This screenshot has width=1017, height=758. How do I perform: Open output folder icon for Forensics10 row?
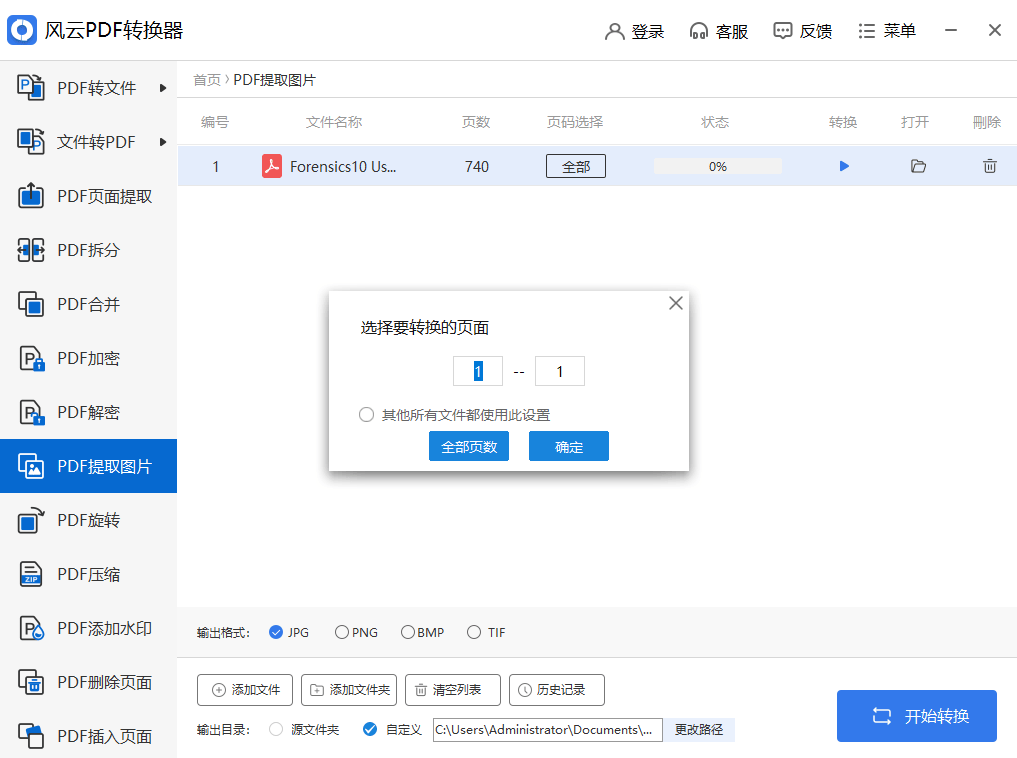(x=918, y=166)
